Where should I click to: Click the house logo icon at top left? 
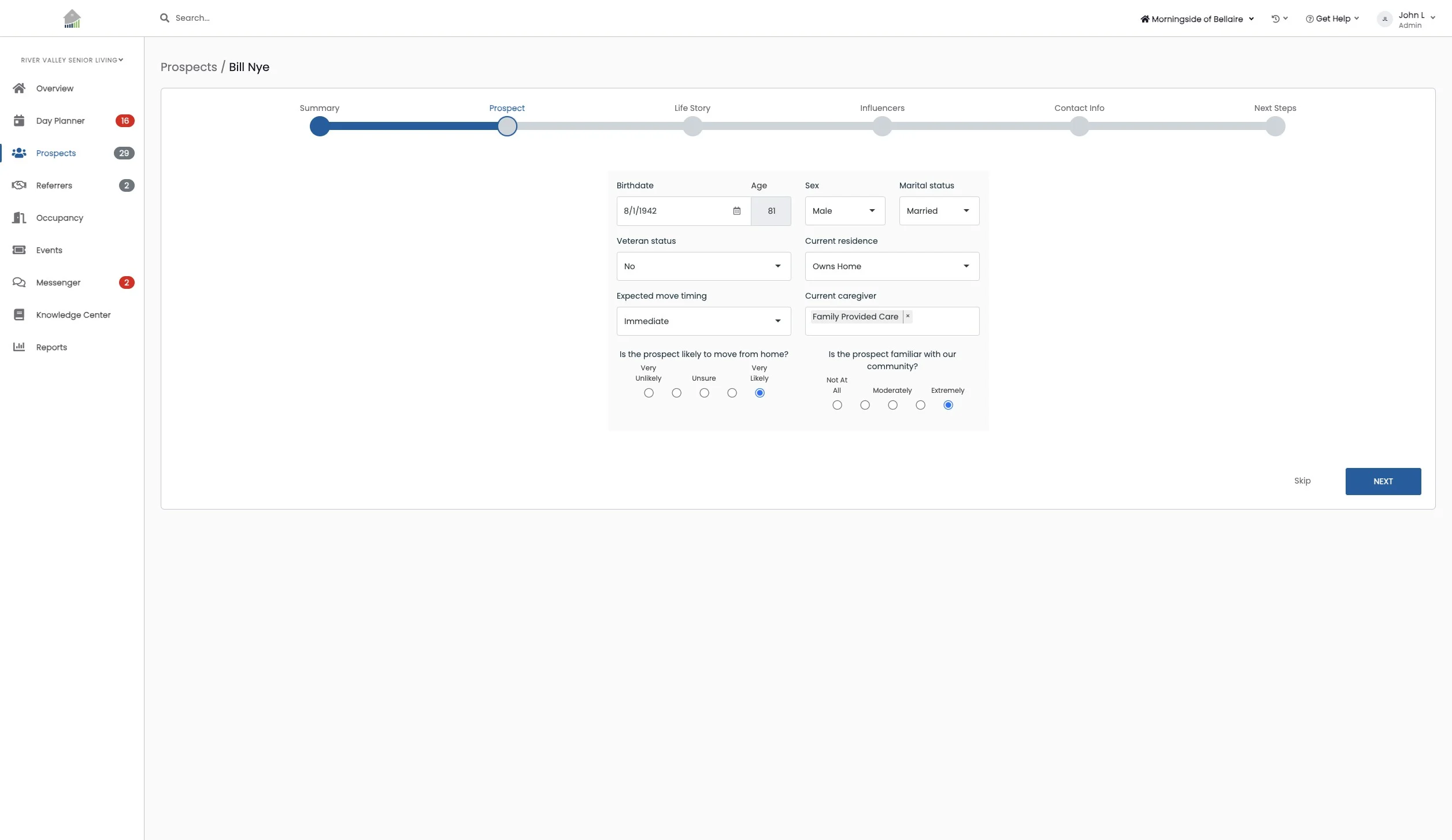click(72, 18)
